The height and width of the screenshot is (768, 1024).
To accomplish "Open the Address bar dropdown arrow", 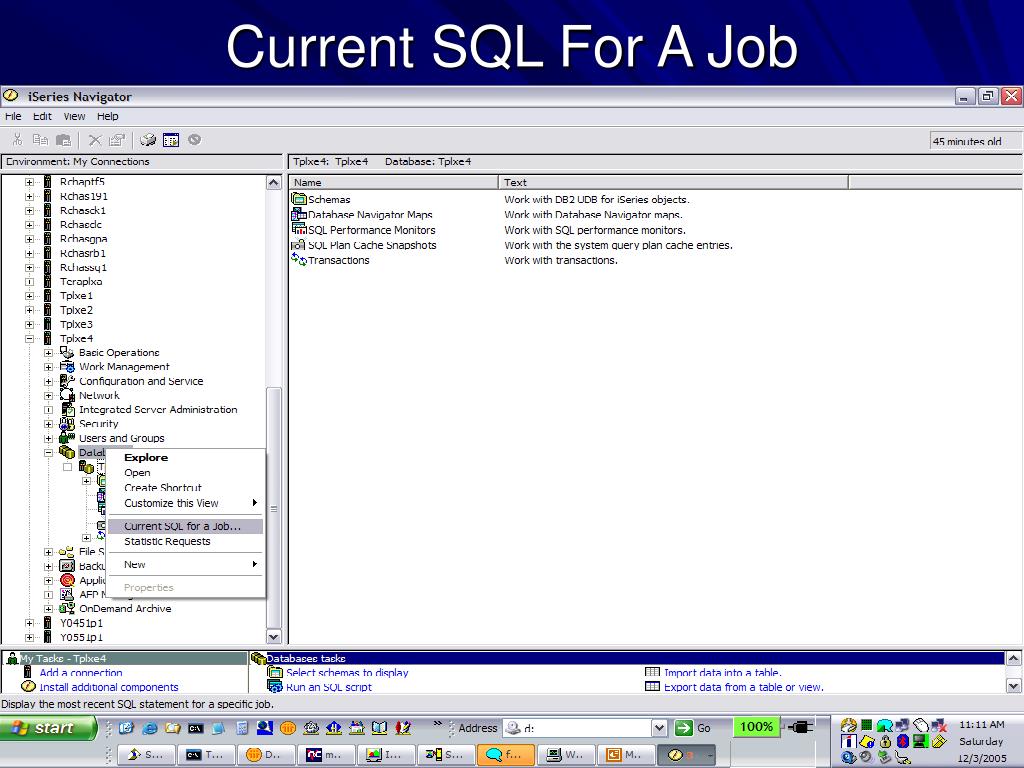I will pyautogui.click(x=659, y=728).
